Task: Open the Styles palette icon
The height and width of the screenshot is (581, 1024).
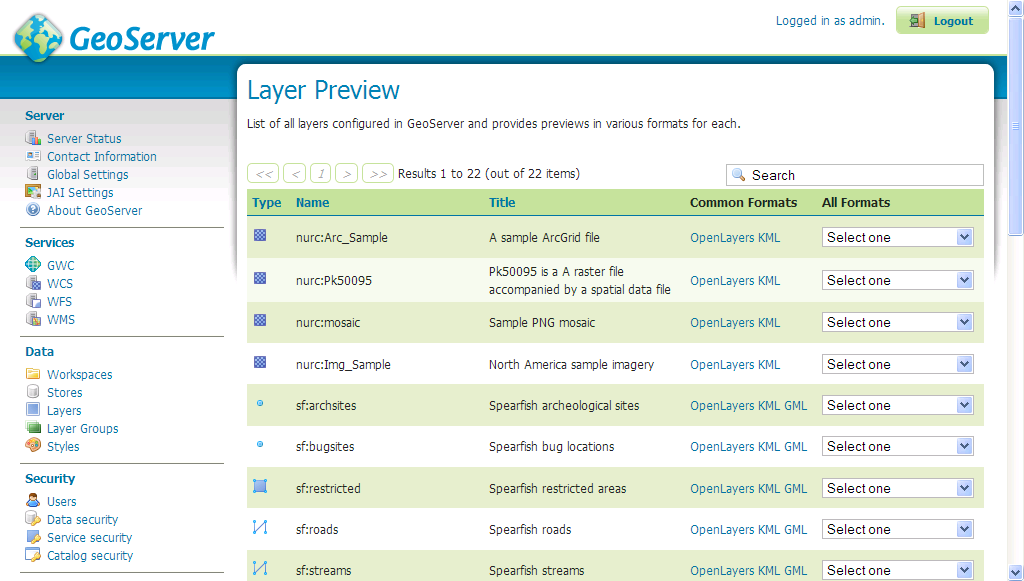Action: pos(33,446)
